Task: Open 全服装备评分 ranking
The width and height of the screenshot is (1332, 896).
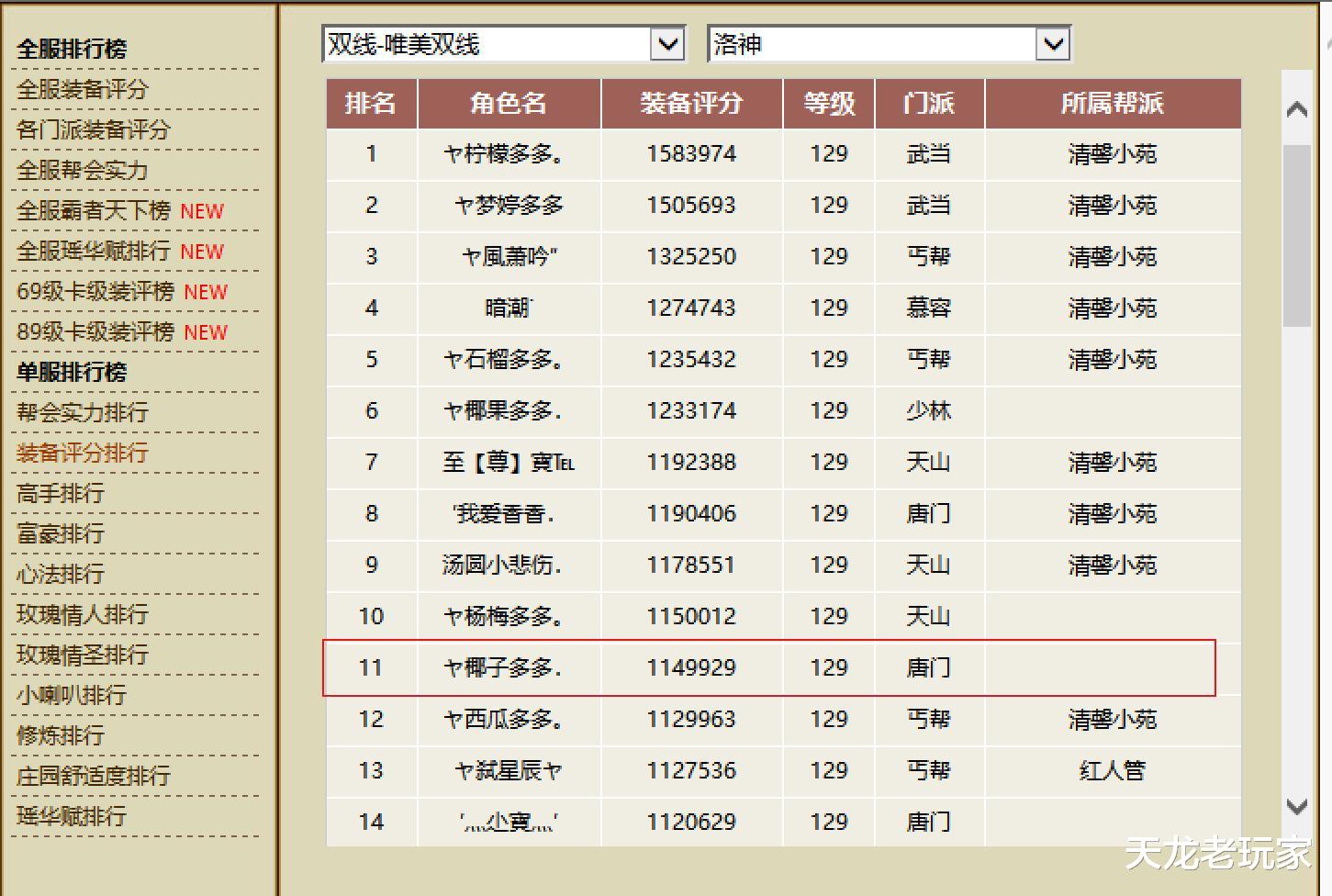Action: (83, 89)
